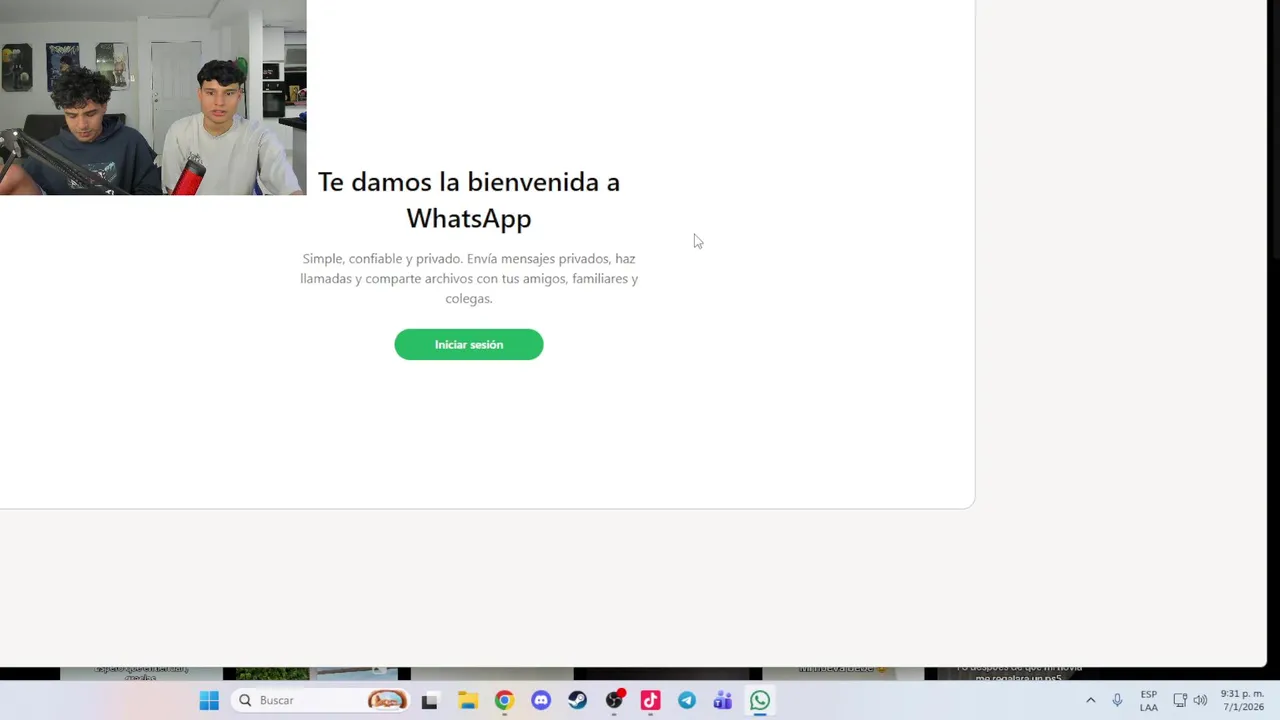Switch the ESP LAA keyboard language
Image resolution: width=1280 pixels, height=720 pixels.
click(x=1149, y=700)
